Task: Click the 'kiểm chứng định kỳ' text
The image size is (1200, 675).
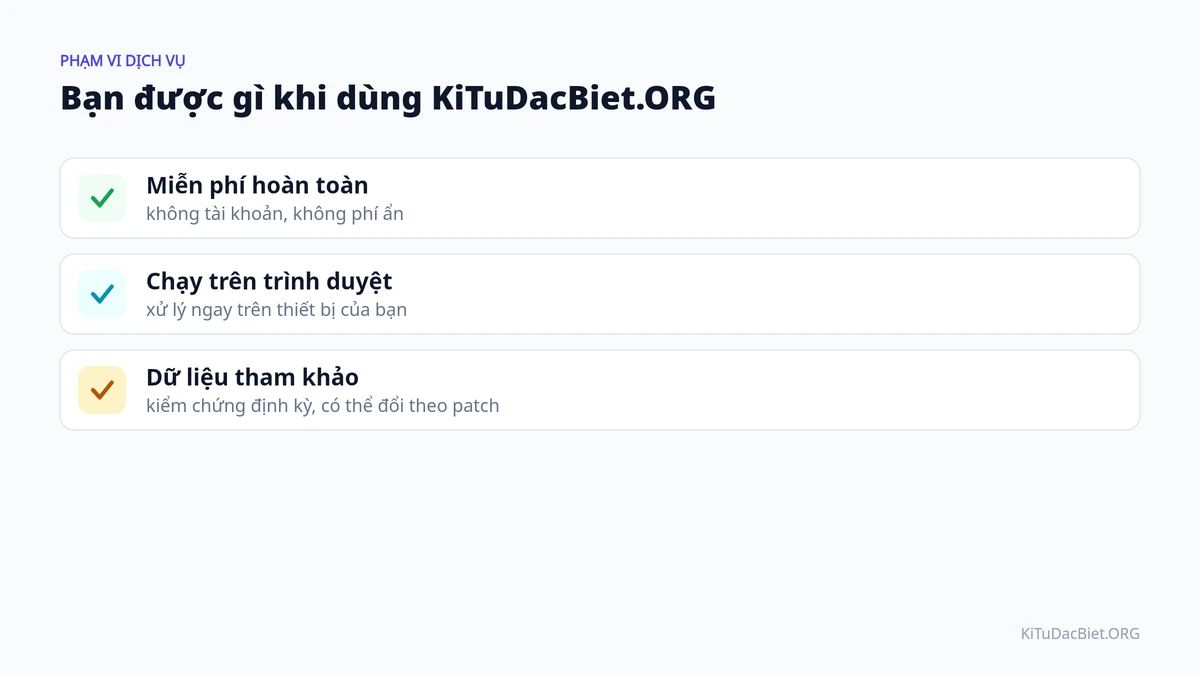Action: pos(231,405)
